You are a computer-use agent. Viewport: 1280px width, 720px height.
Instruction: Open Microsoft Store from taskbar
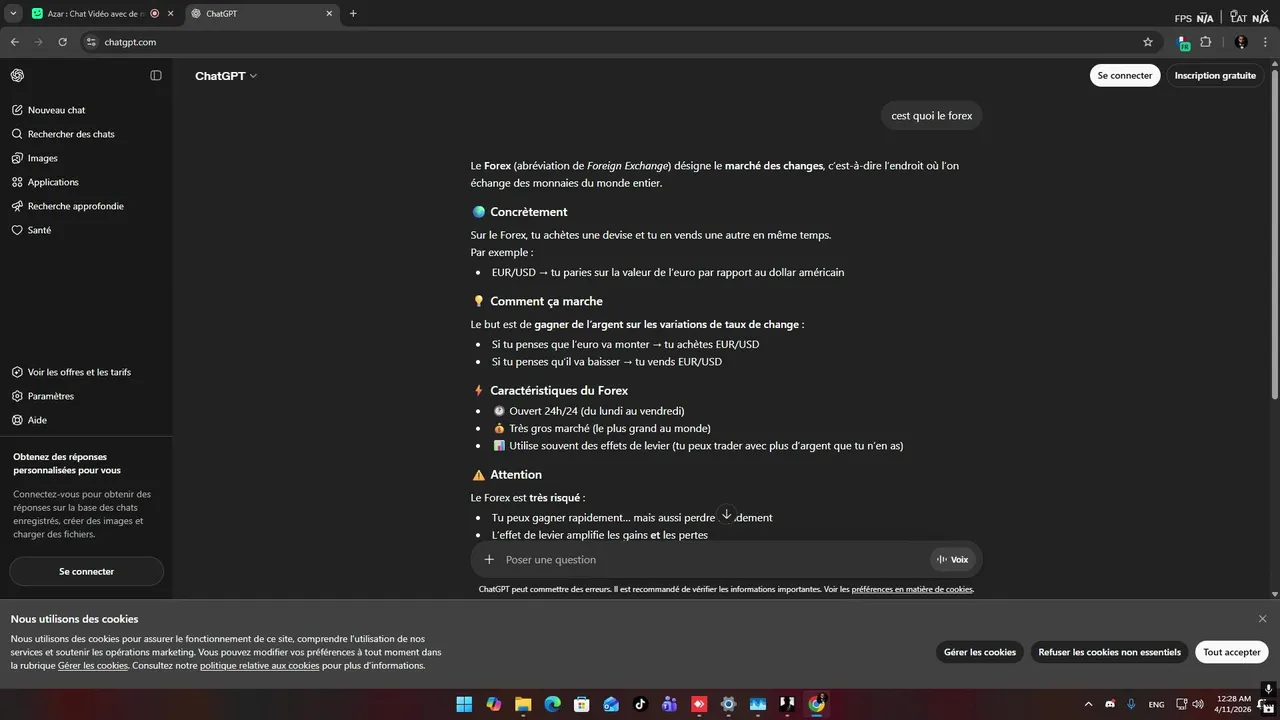click(581, 704)
